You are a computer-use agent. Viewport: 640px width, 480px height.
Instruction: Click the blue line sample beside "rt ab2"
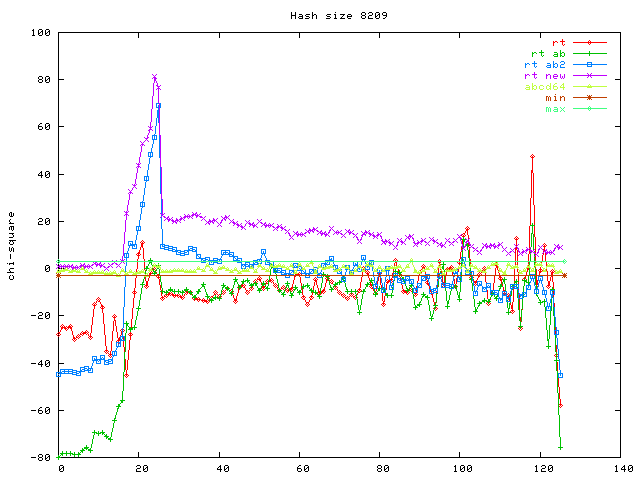[x=590, y=64]
